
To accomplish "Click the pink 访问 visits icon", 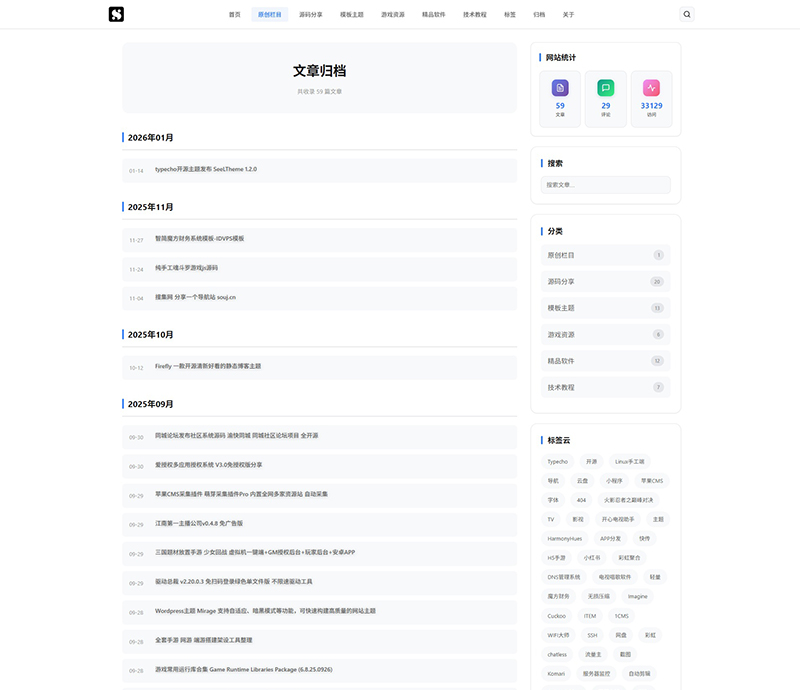I will click(x=652, y=88).
